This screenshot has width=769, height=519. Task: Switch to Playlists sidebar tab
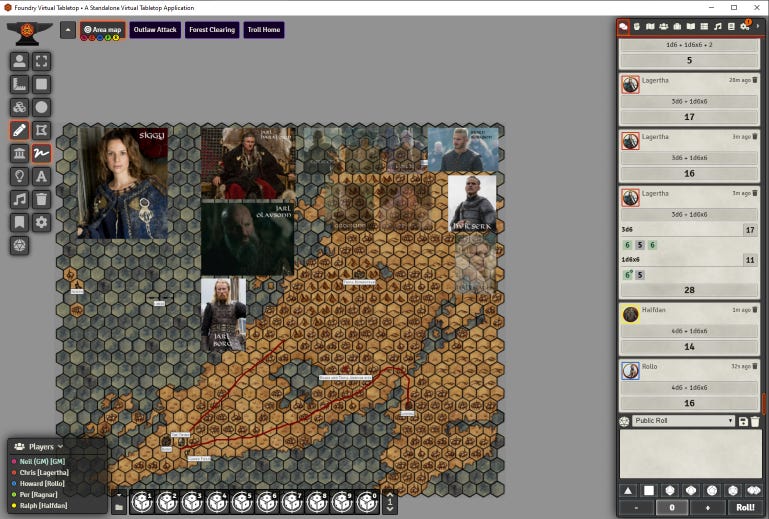click(x=718, y=26)
